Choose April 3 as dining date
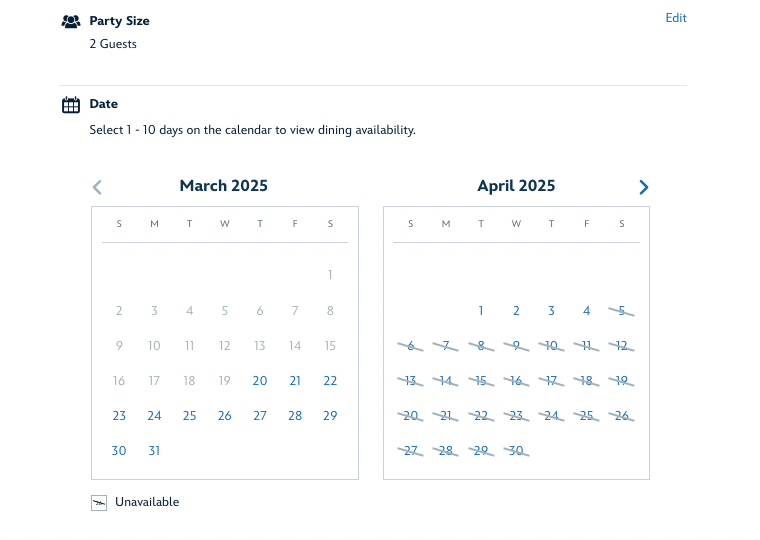The height and width of the screenshot is (540, 760). (551, 311)
